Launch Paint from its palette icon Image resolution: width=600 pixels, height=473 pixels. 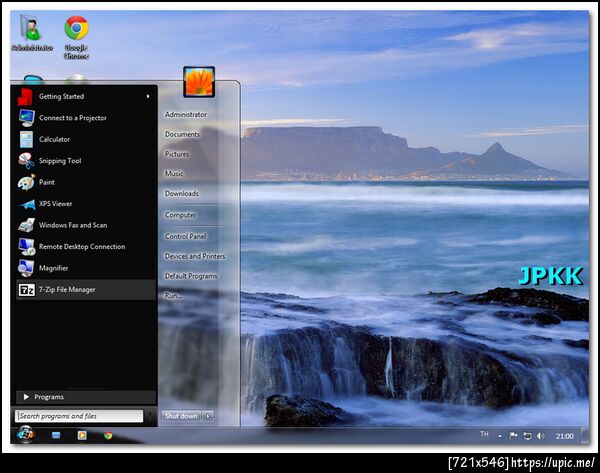click(26, 182)
